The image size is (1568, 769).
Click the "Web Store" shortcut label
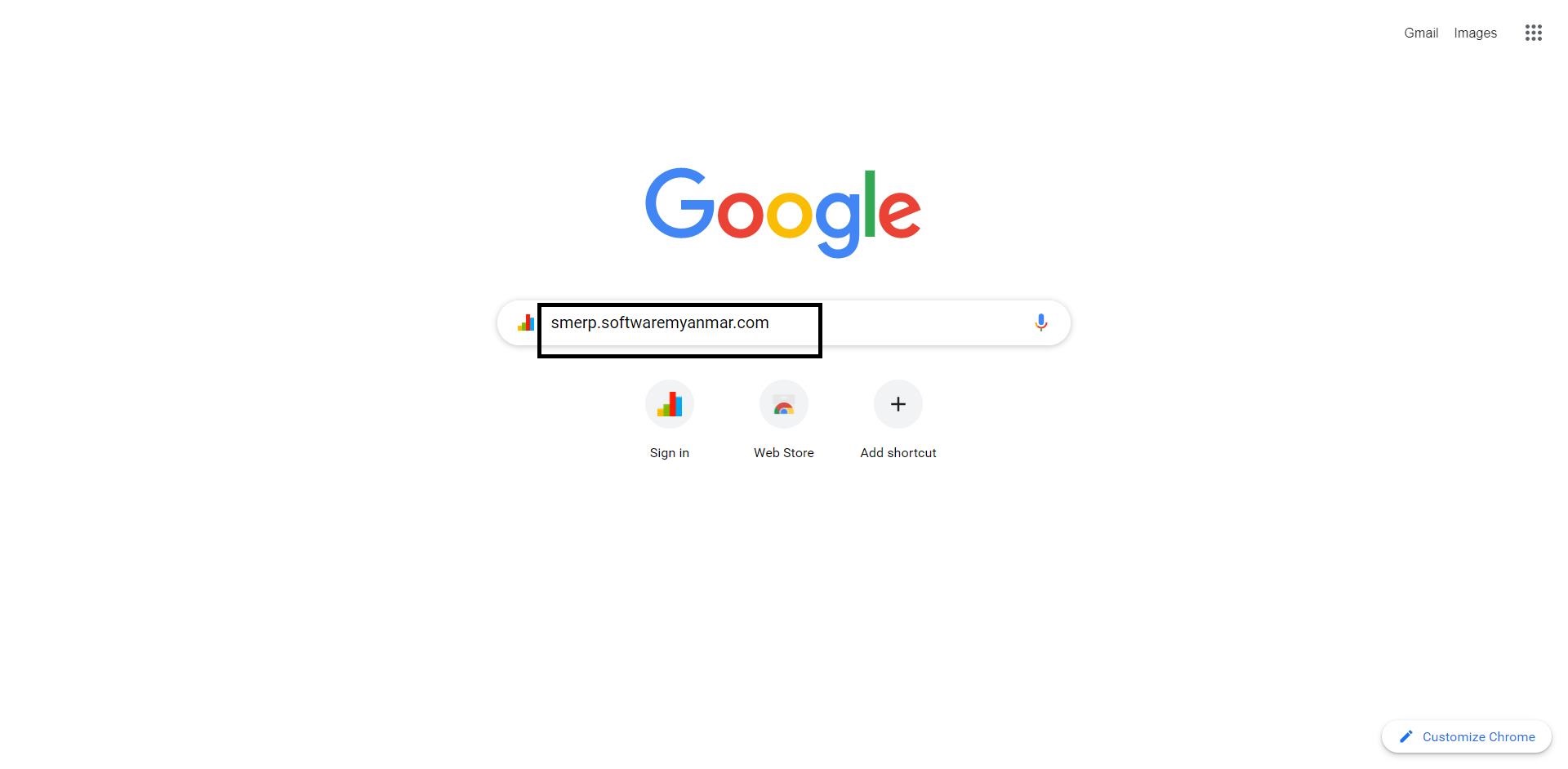point(784,452)
